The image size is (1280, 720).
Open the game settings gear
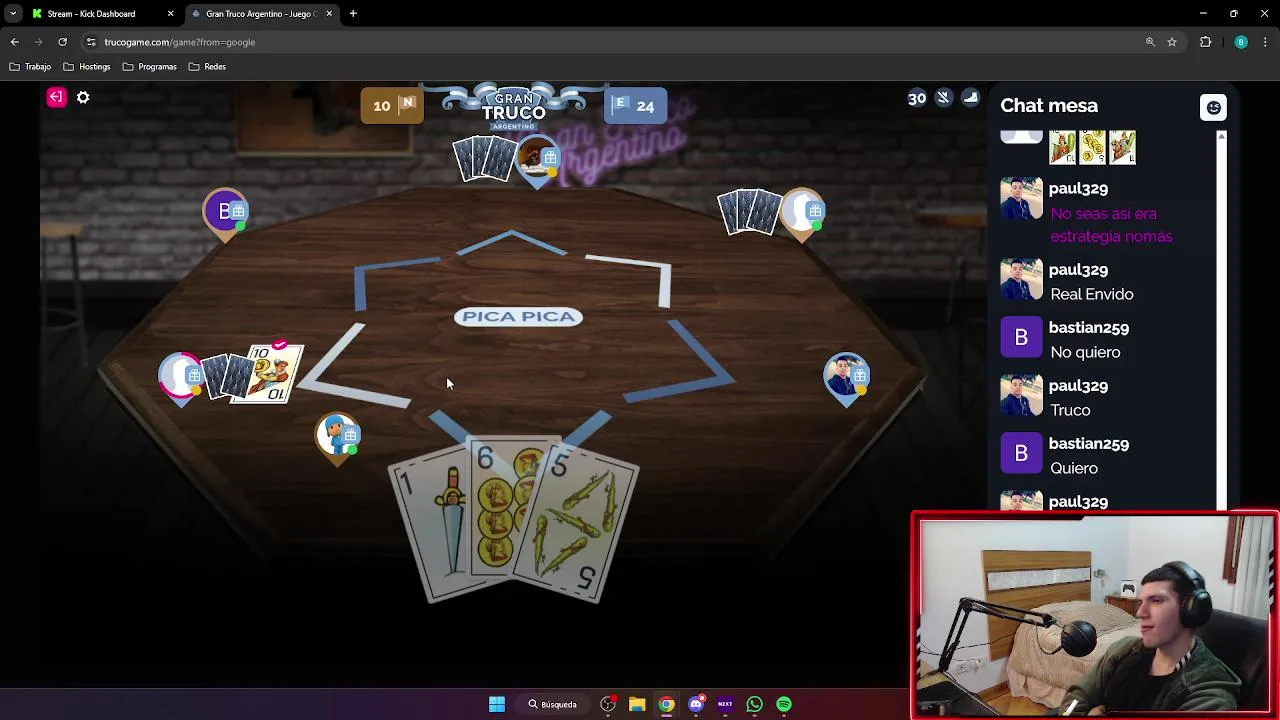point(83,97)
